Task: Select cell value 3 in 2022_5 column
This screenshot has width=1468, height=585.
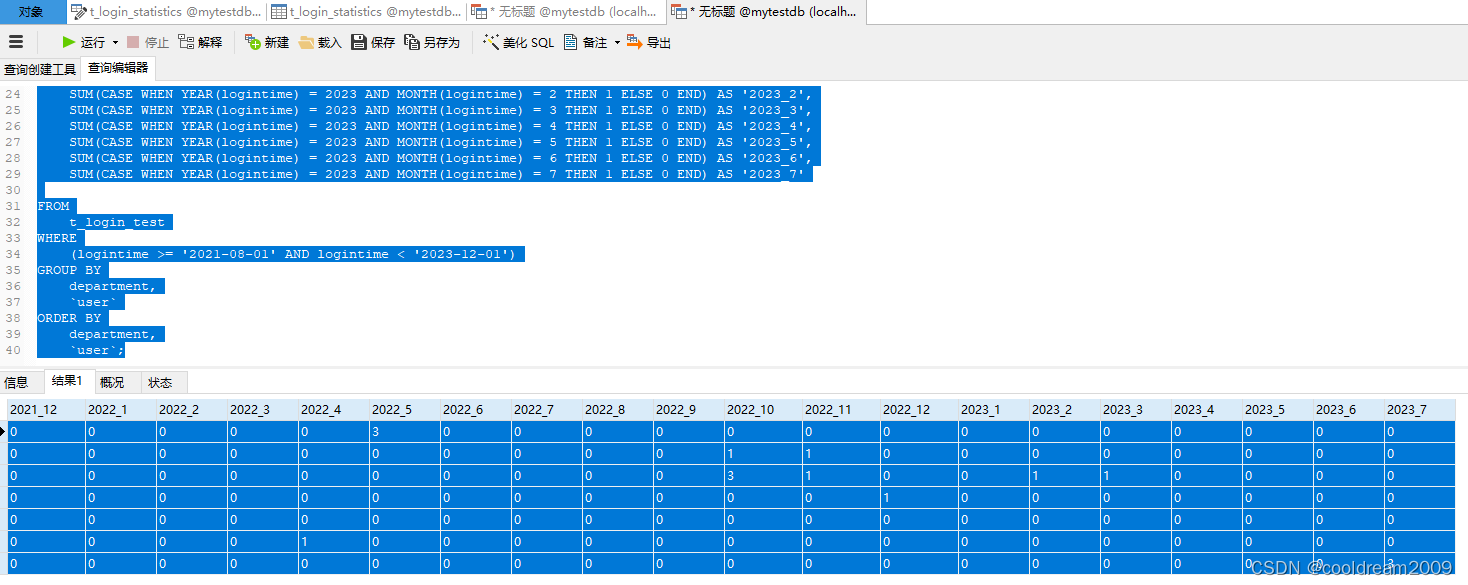Action: click(x=405, y=431)
